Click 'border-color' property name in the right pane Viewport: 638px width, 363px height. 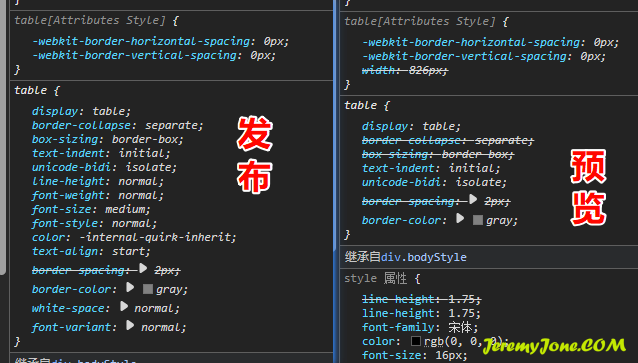402,221
